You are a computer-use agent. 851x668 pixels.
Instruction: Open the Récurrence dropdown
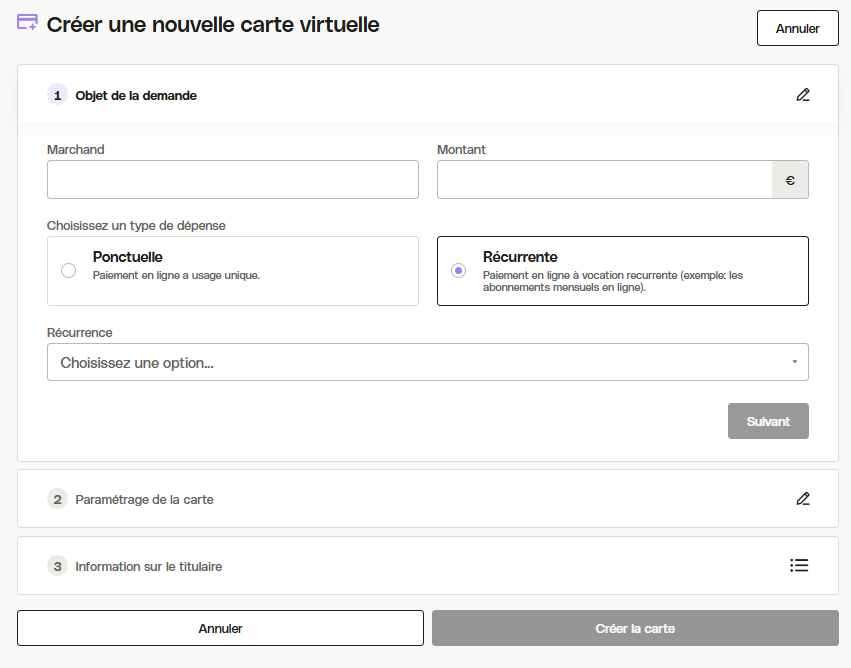click(428, 362)
